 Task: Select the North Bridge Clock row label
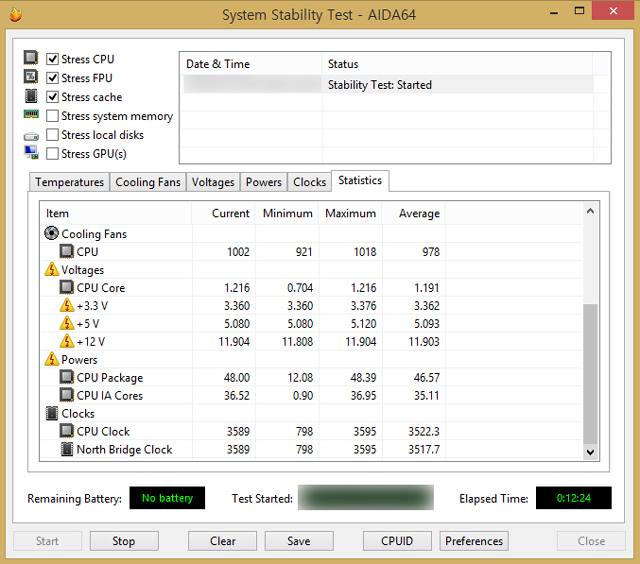[124, 449]
